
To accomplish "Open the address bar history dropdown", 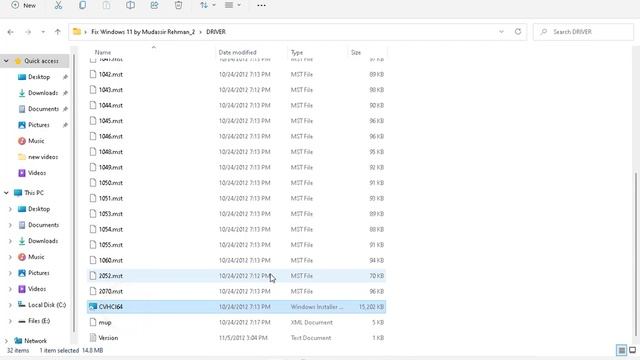I will click(x=501, y=32).
